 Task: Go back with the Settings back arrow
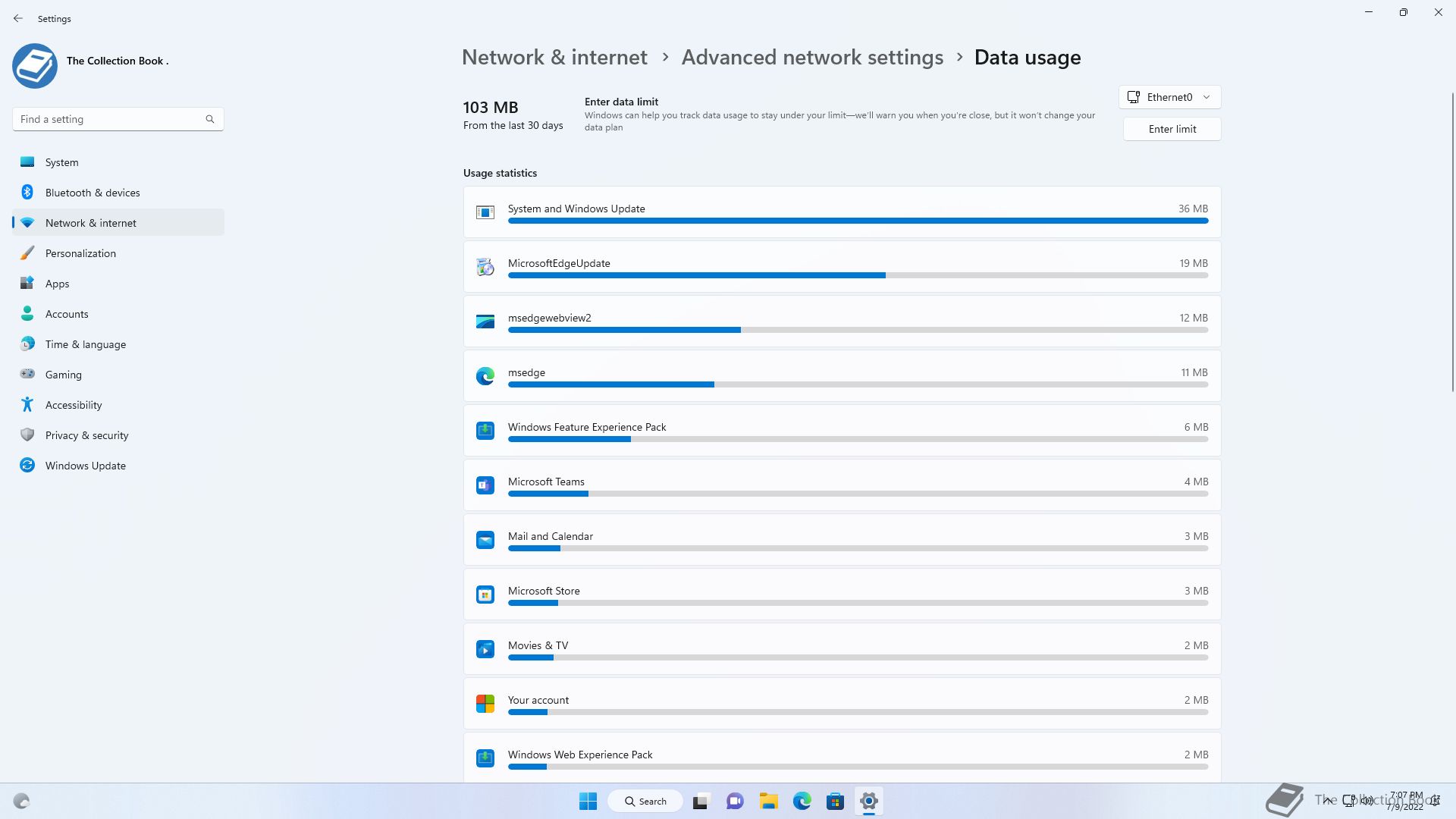18,18
